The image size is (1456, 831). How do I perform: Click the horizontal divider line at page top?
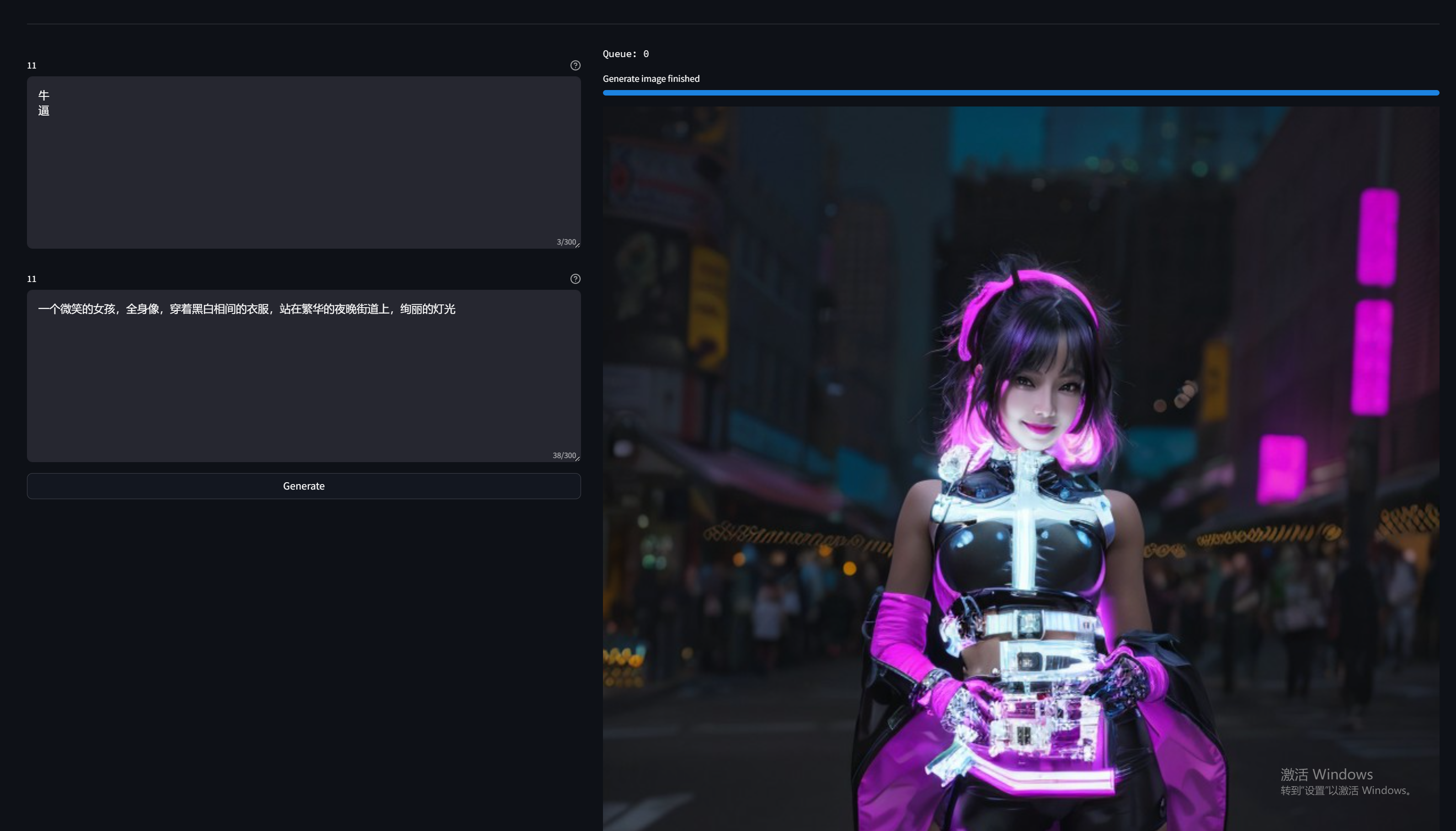[732, 24]
